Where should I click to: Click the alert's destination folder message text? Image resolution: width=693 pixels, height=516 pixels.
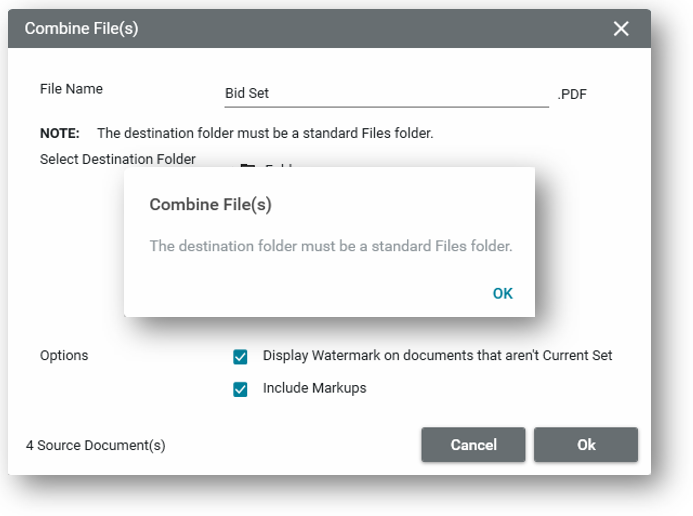point(330,245)
